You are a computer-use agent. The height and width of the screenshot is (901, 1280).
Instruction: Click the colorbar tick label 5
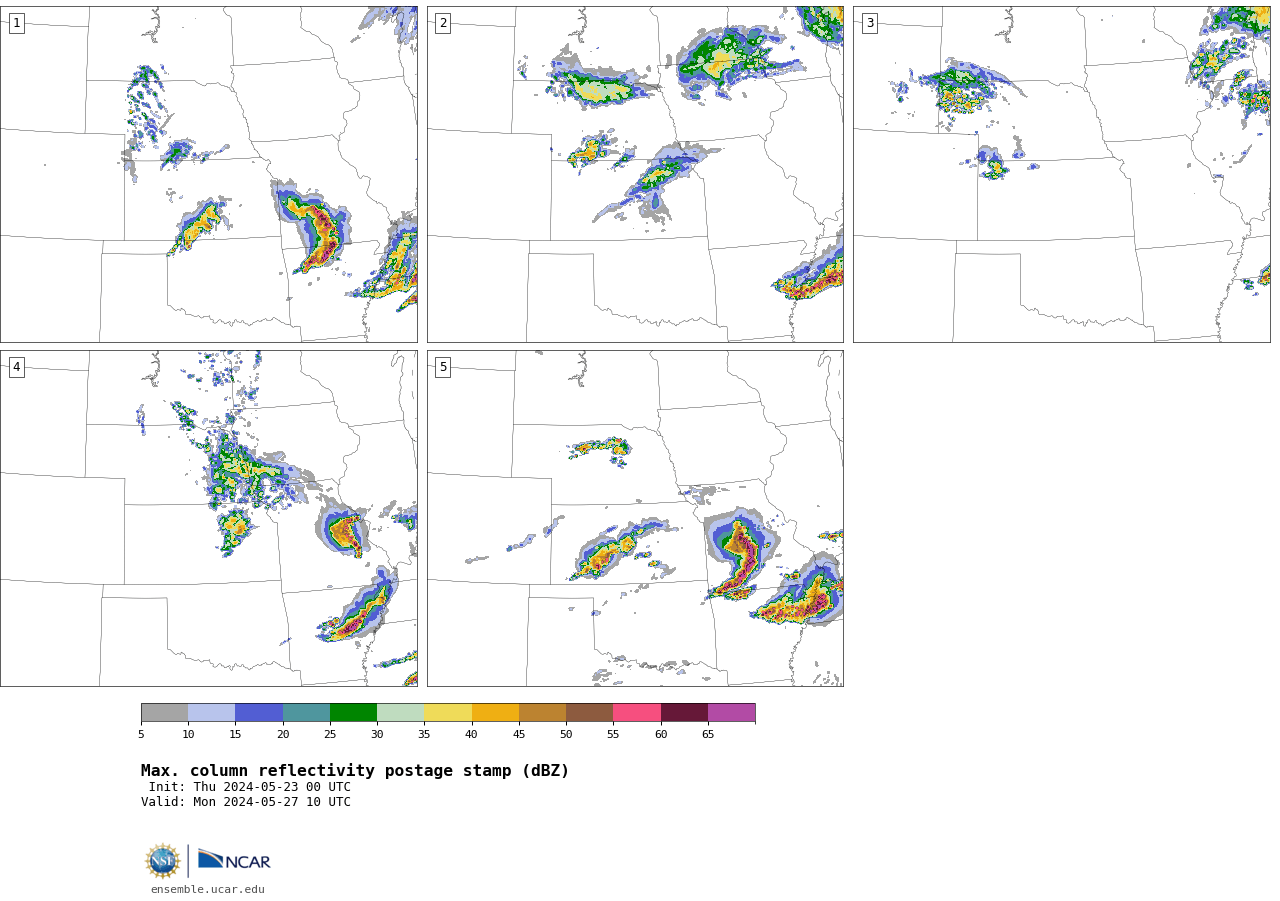coord(141,735)
